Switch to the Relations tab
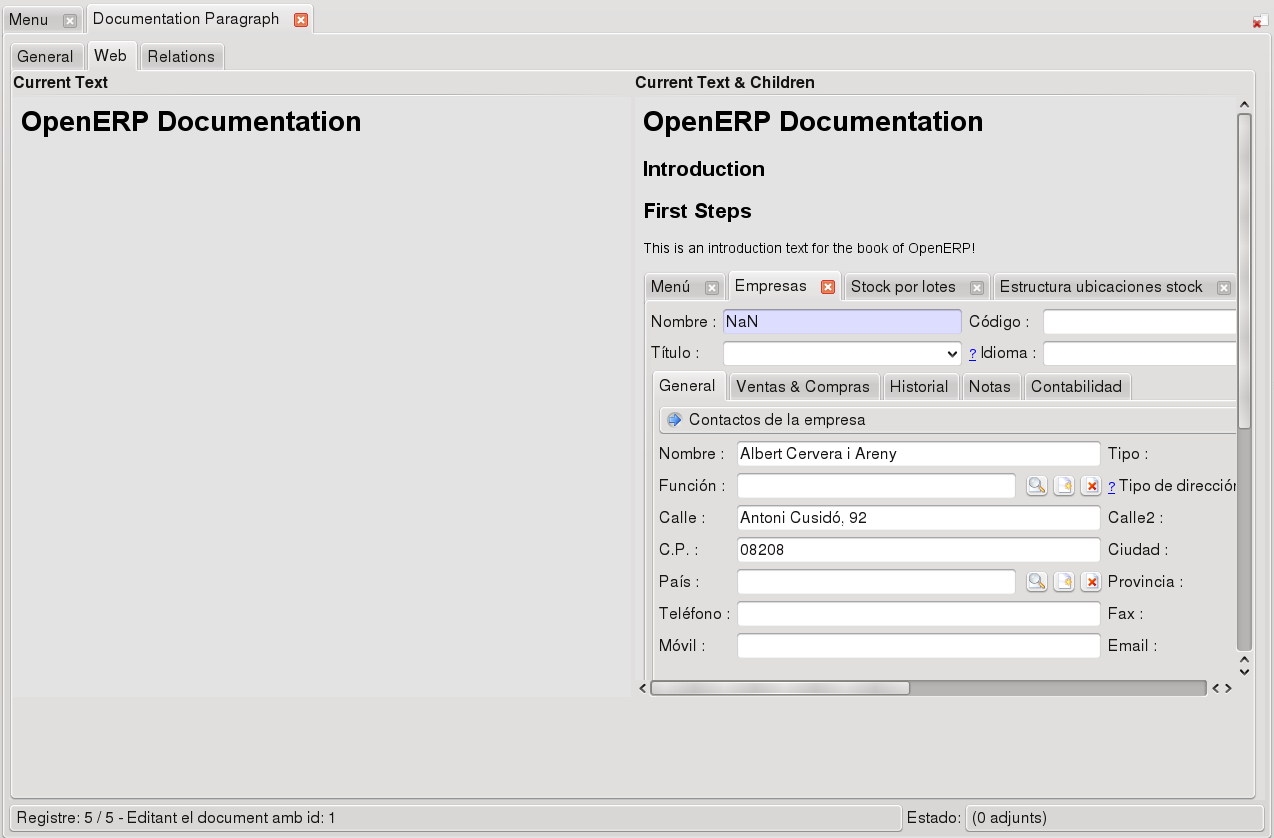The height and width of the screenshot is (838, 1274). (x=181, y=57)
